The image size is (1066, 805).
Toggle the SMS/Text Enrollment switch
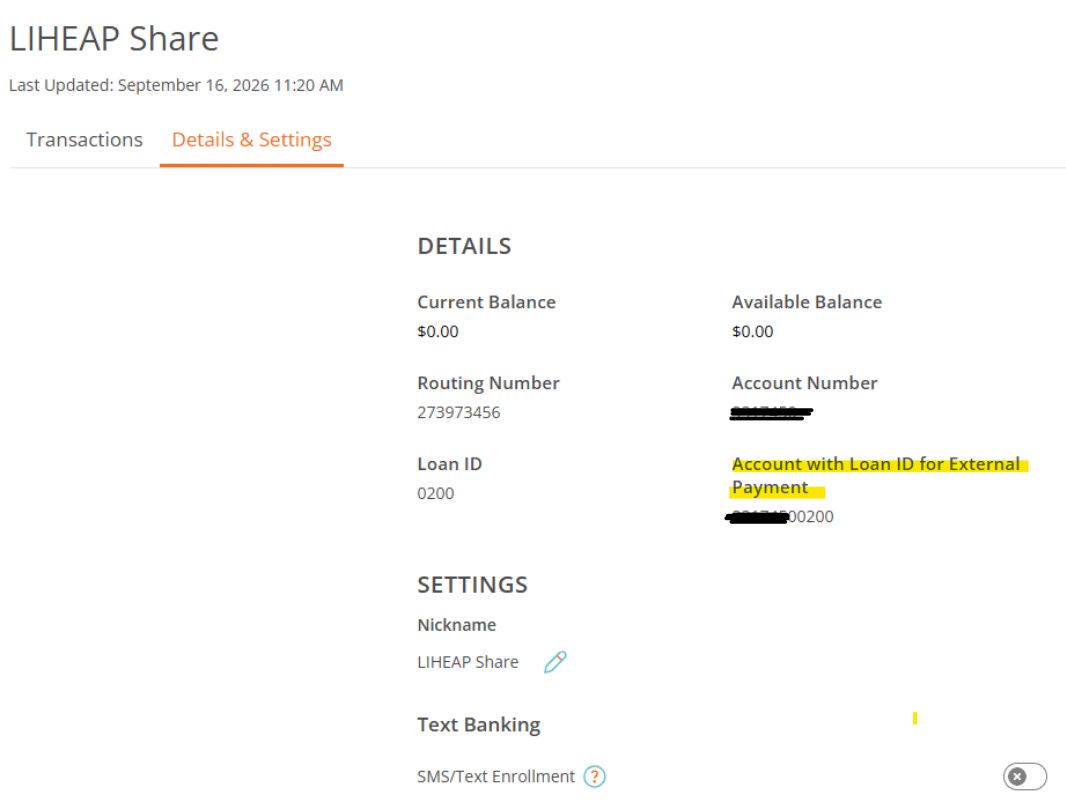click(1025, 776)
